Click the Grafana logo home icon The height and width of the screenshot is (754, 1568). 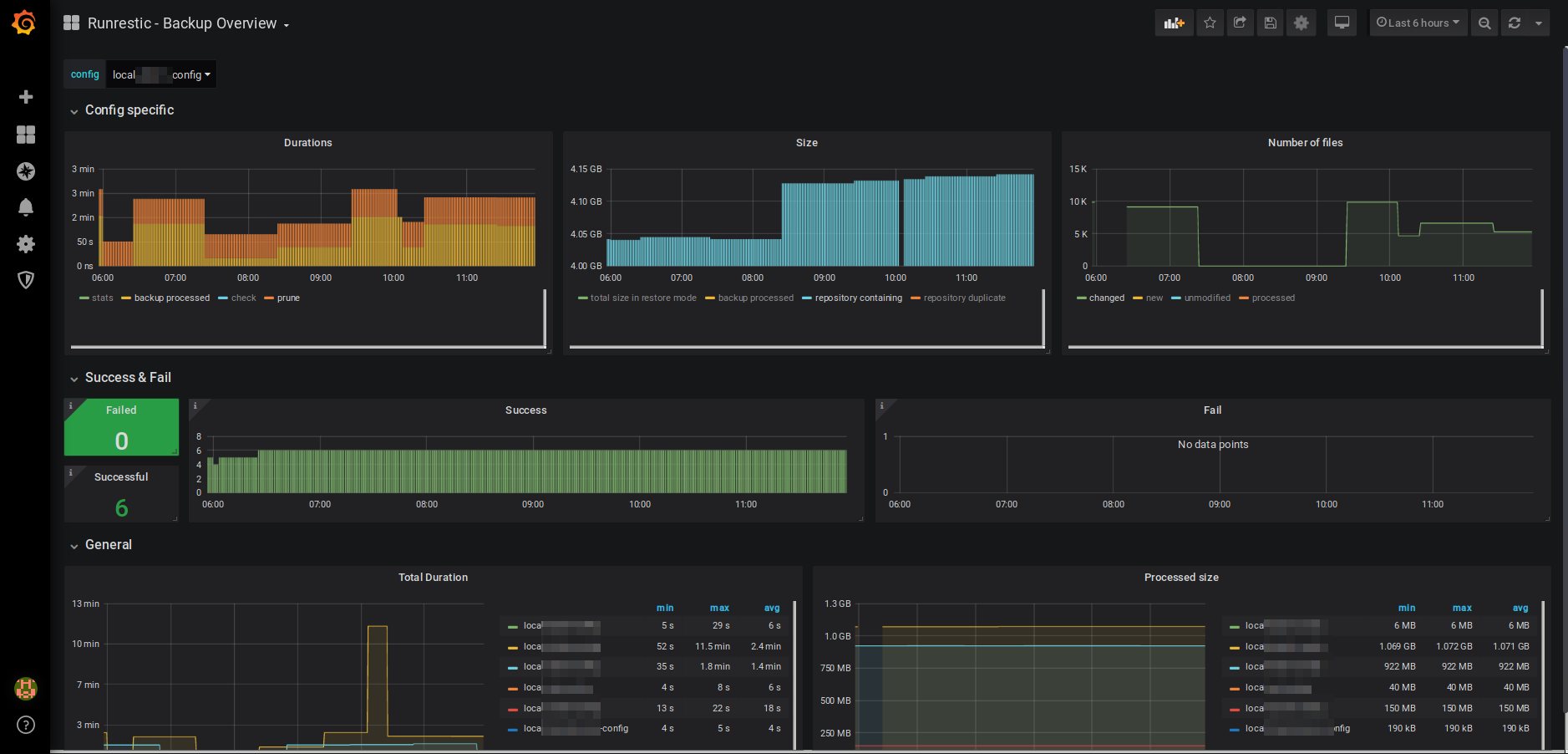(24, 23)
